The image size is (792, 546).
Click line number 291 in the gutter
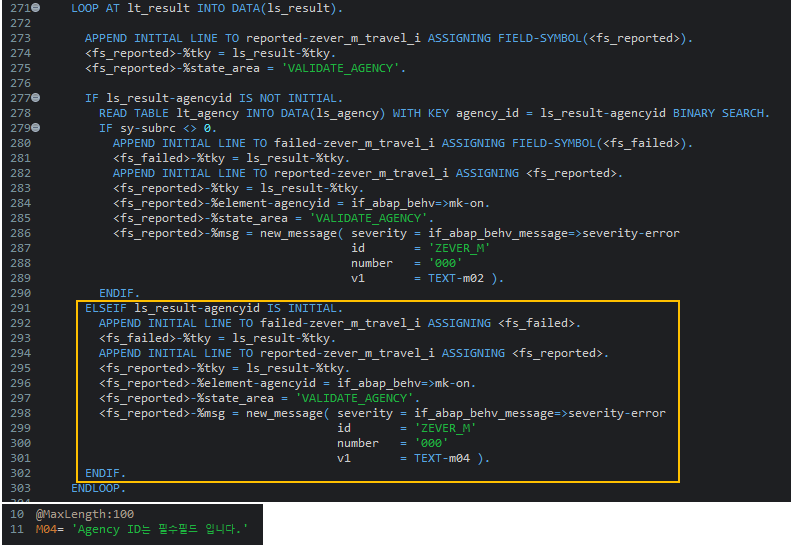(20, 308)
